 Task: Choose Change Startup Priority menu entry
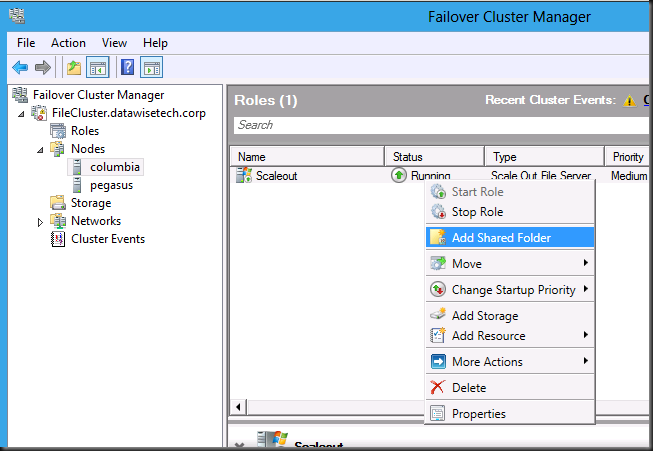[x=510, y=289]
